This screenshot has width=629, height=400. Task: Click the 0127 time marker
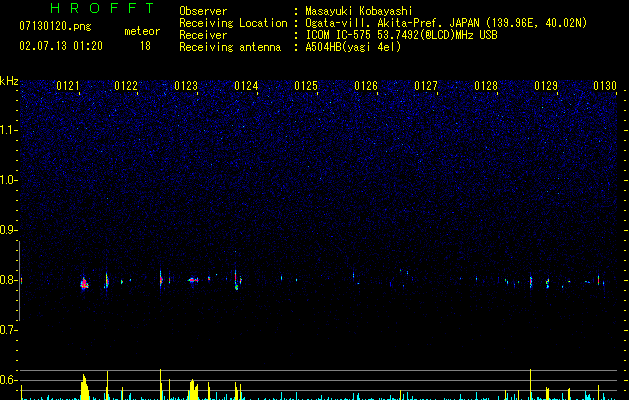click(426, 86)
